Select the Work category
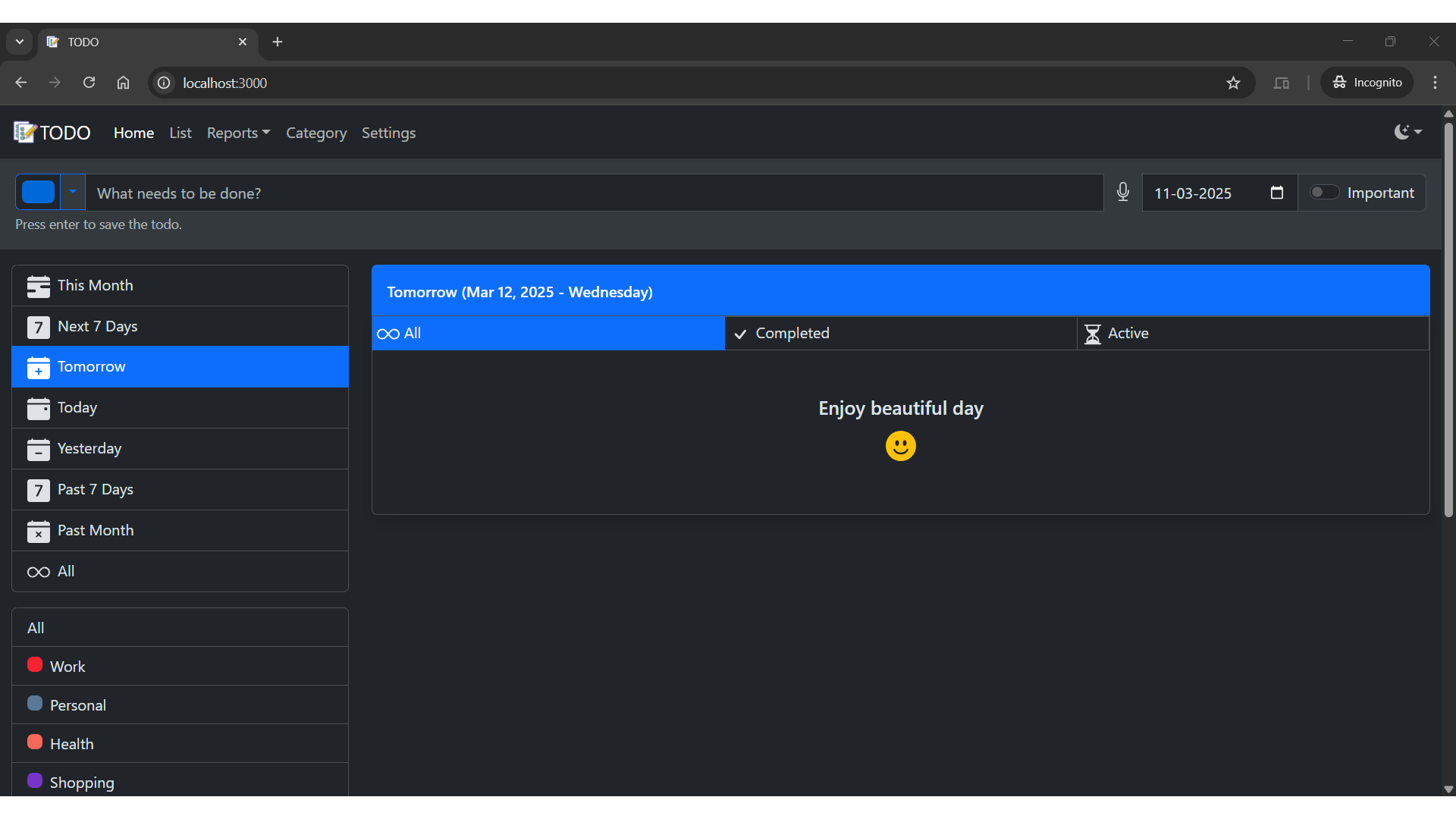 180,667
